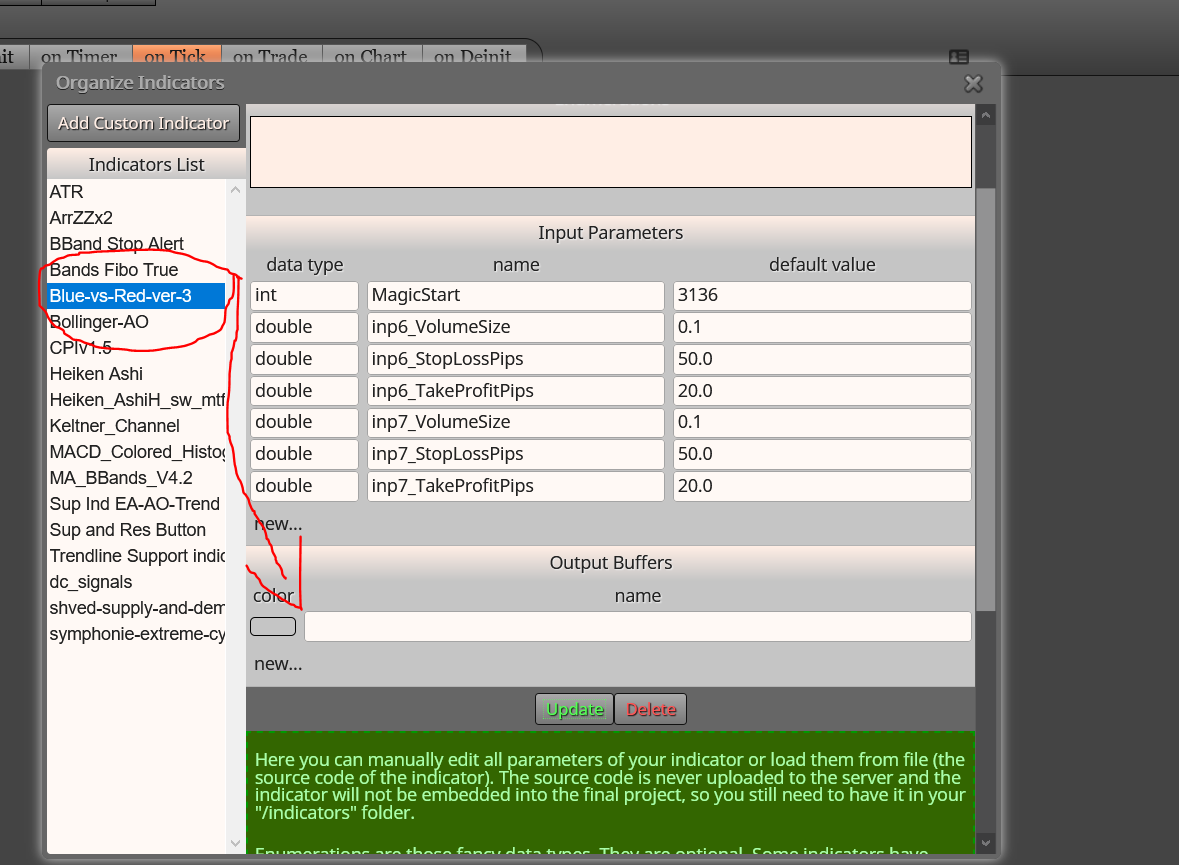Viewport: 1179px width, 865px height.
Task: Edit inp7_VolumeSize default value
Action: (822, 423)
